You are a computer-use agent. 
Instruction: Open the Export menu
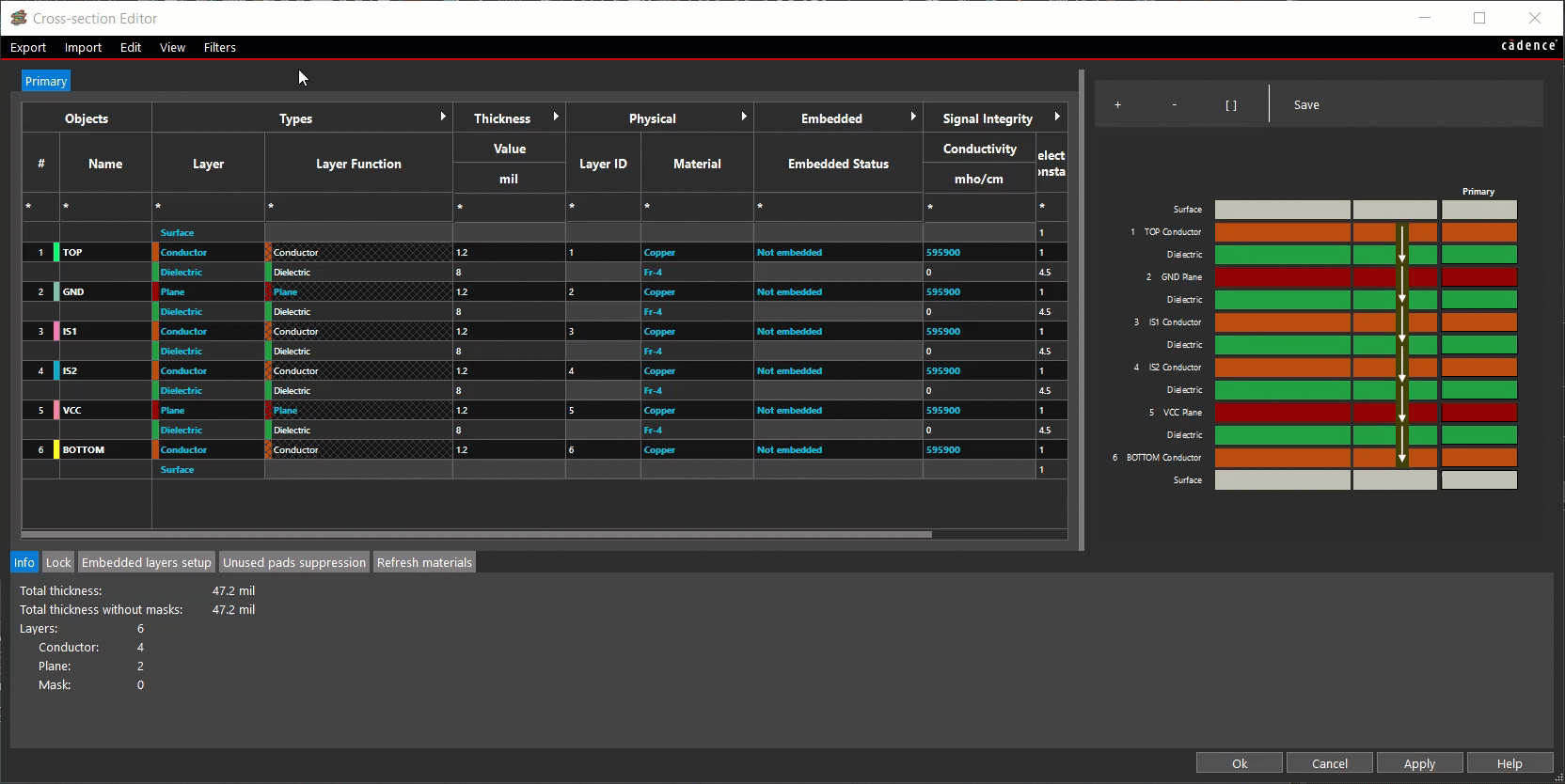28,48
